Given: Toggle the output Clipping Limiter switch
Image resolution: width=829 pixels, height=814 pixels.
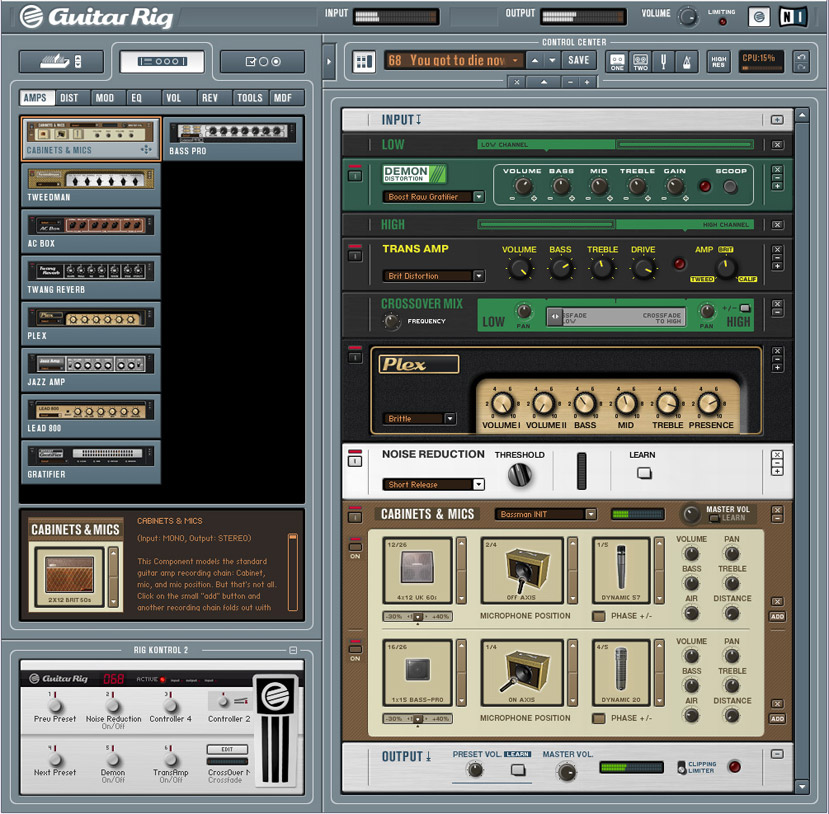Looking at the screenshot, I should point(682,767).
